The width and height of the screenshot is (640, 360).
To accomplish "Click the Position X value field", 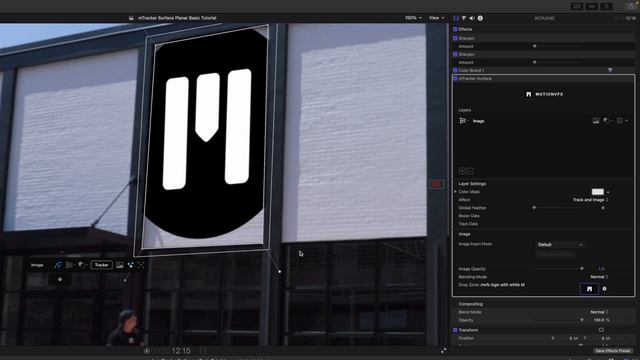I will coord(573,338).
